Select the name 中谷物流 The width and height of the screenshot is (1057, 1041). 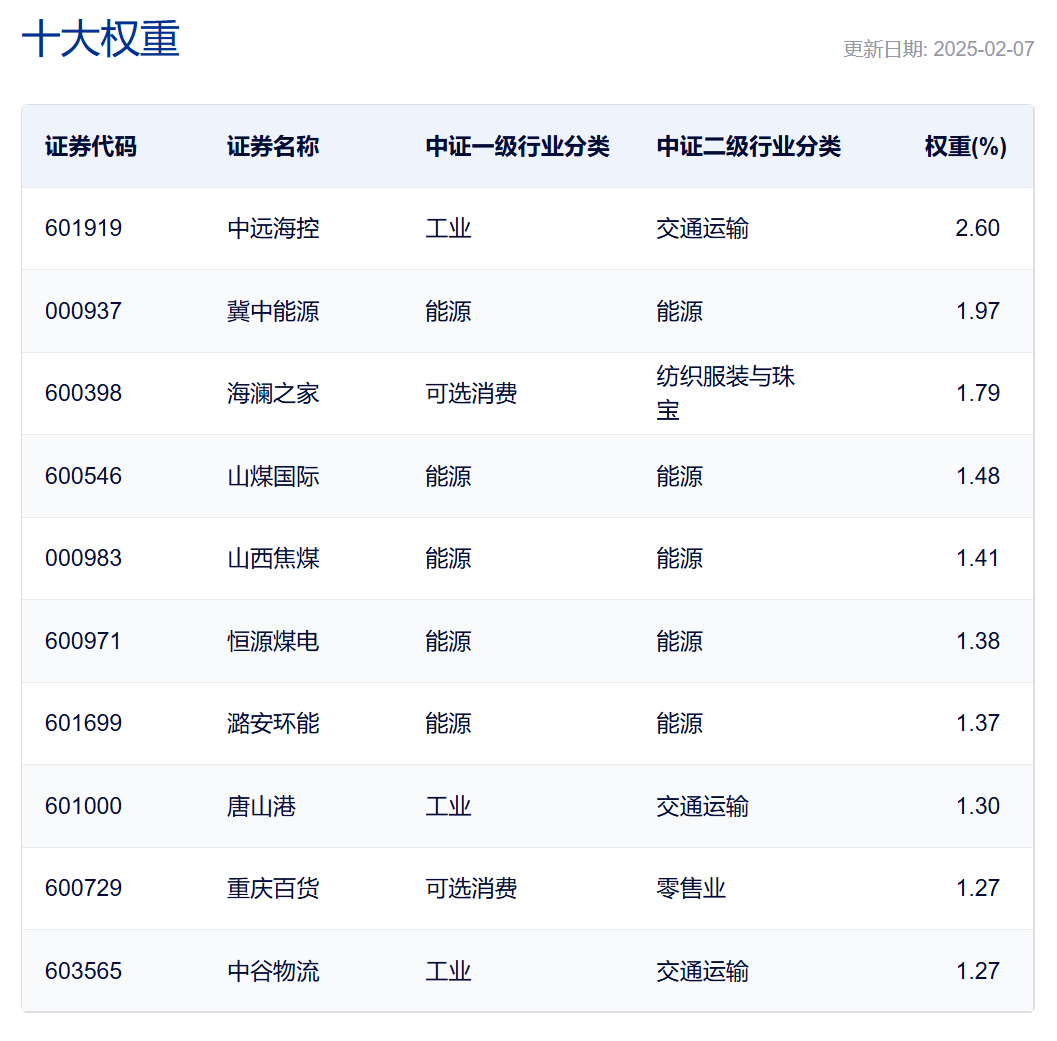pyautogui.click(x=273, y=972)
